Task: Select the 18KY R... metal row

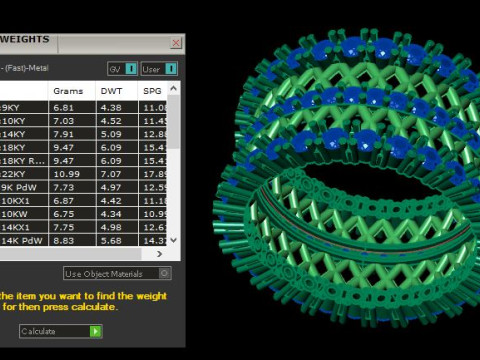Action: (83, 161)
